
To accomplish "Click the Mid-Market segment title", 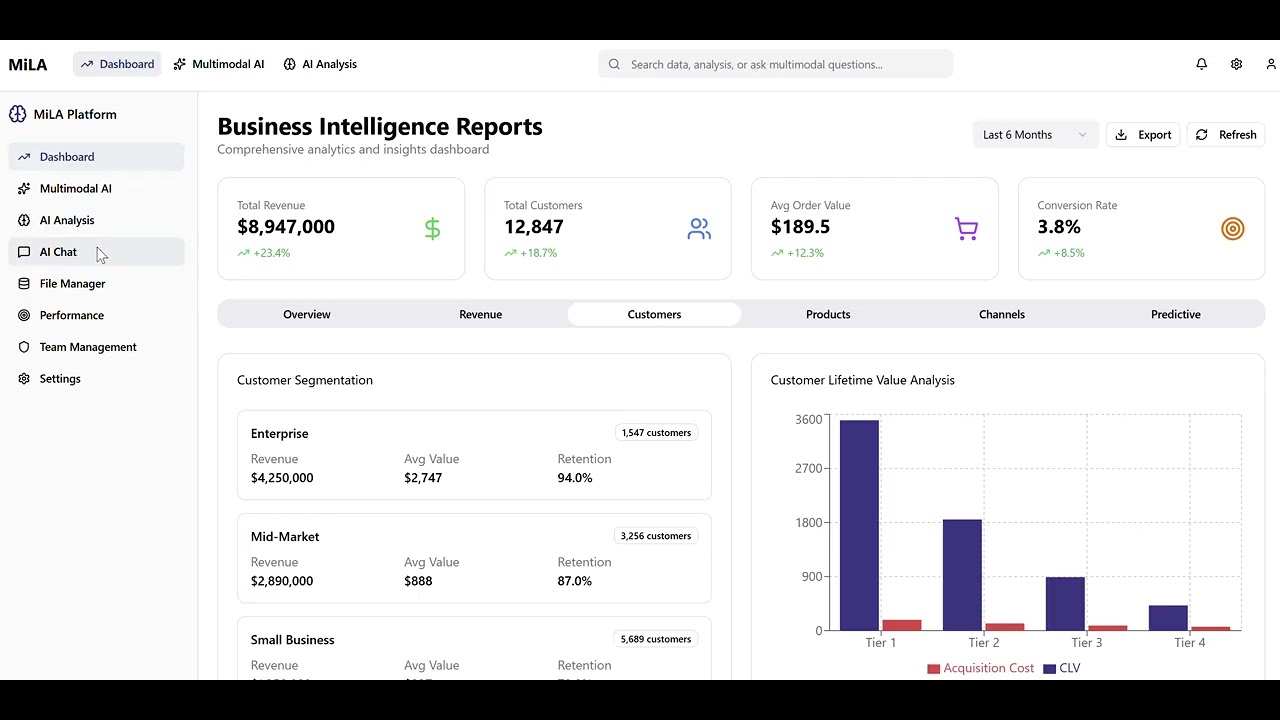I will point(285,537).
